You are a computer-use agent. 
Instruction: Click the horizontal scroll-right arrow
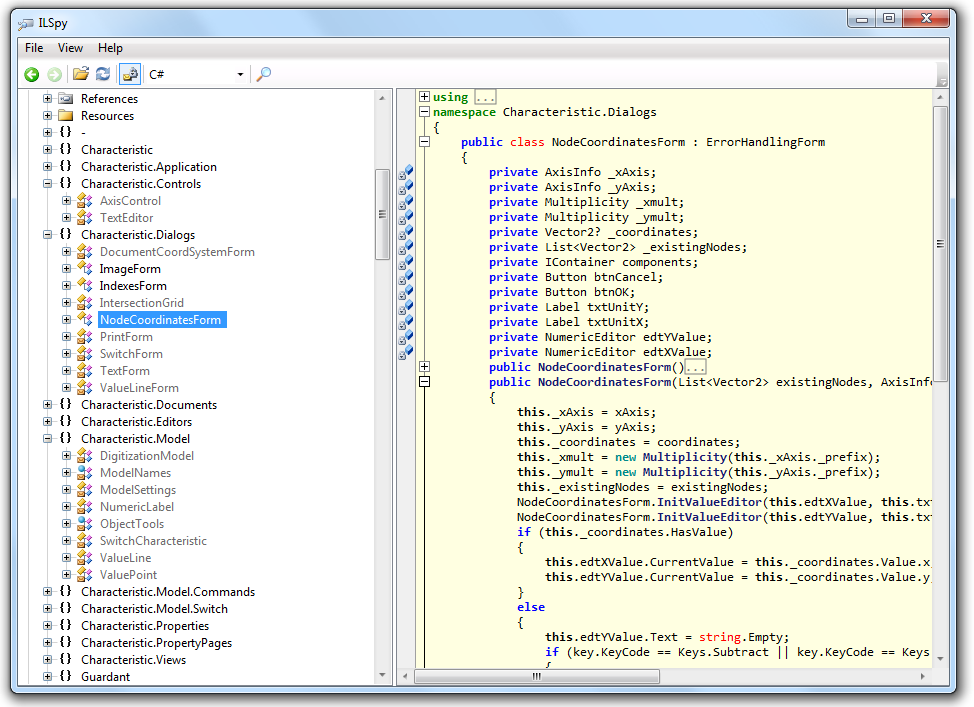point(922,676)
